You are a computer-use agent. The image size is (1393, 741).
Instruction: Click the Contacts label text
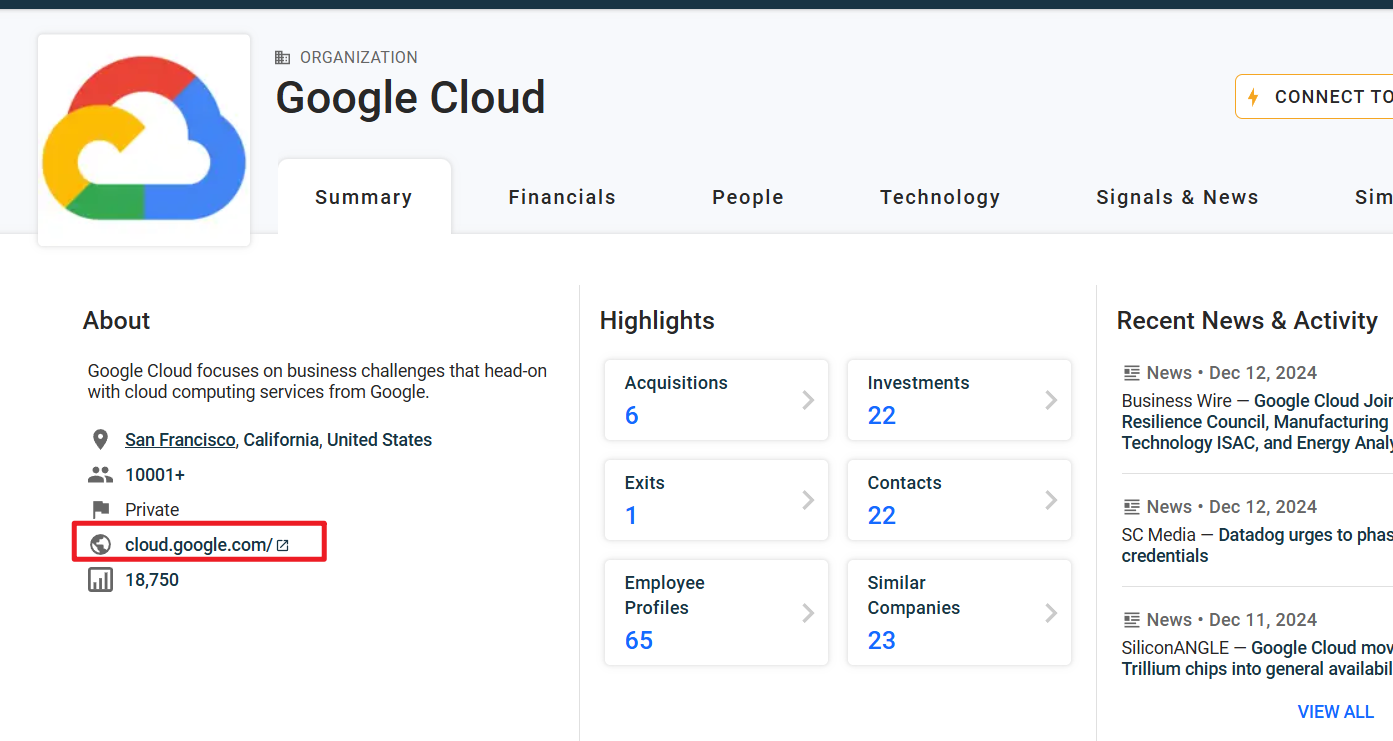click(x=905, y=483)
